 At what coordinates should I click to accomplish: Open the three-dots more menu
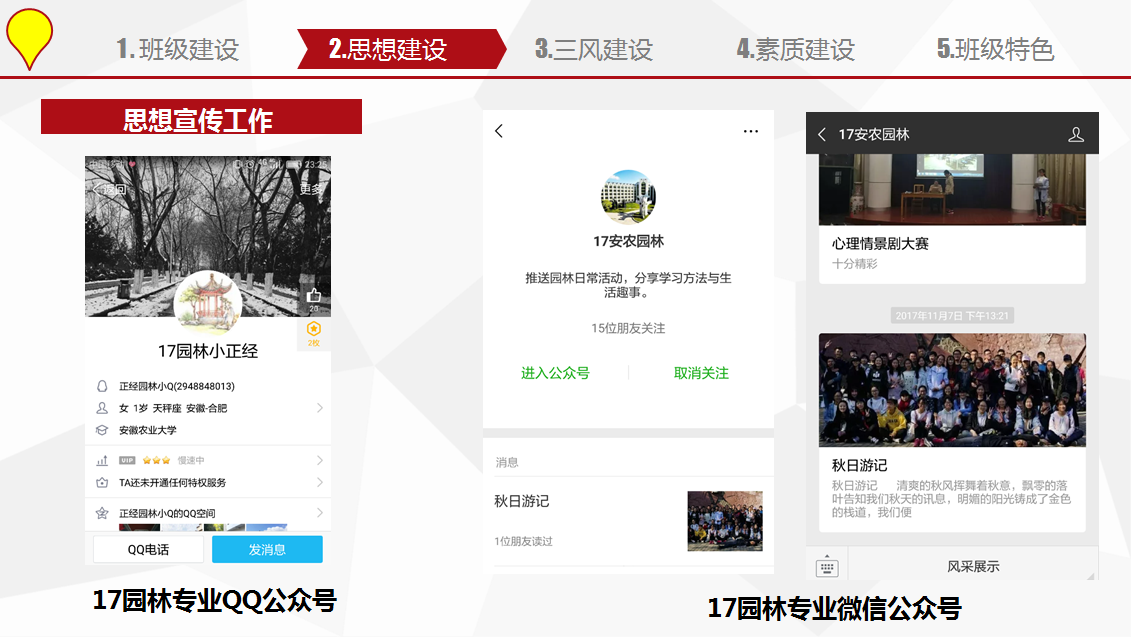pyautogui.click(x=751, y=131)
